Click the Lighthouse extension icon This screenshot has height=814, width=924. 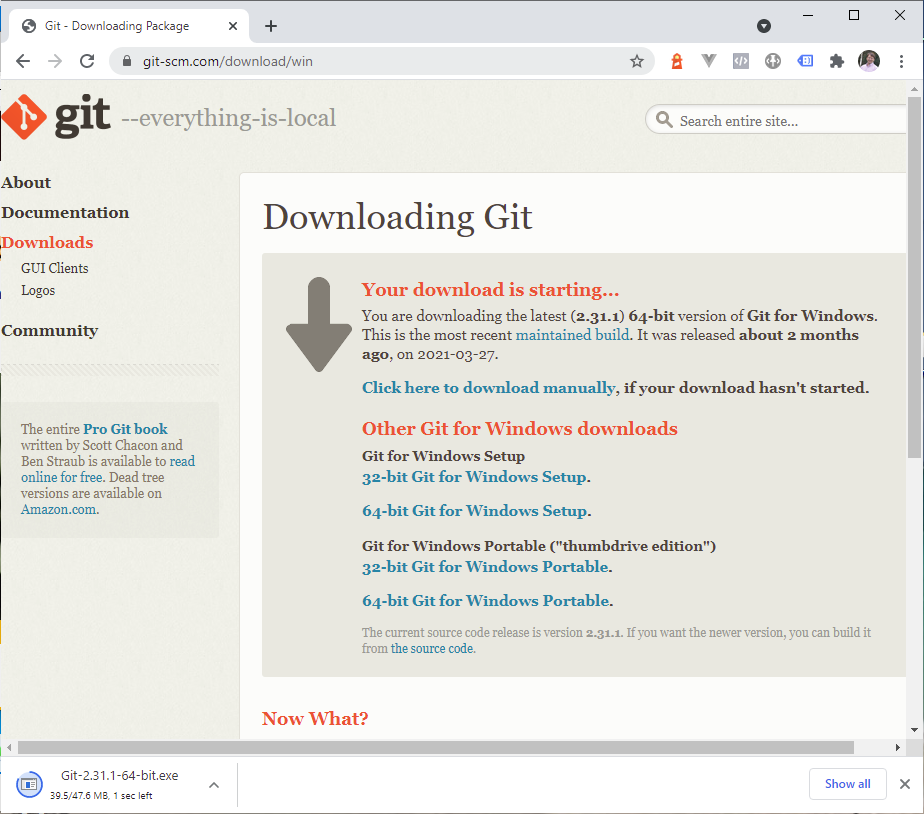pos(677,61)
